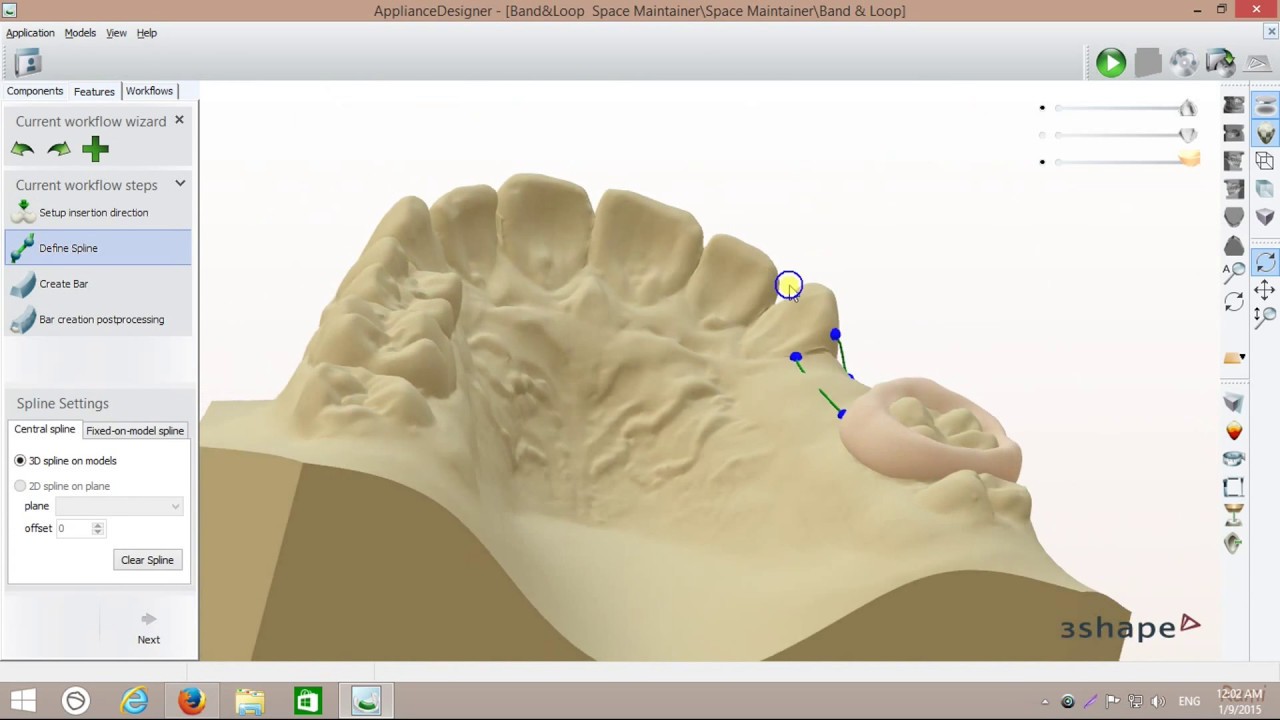Select 2D spline on plane radio button
Image resolution: width=1280 pixels, height=720 pixels.
(20, 486)
